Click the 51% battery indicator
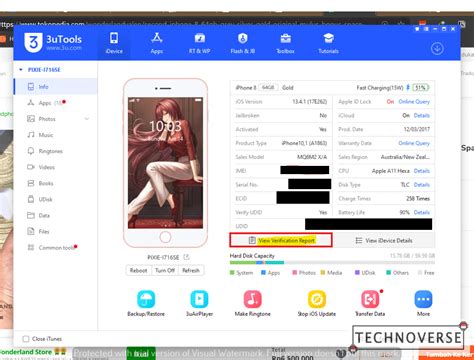474x360 pixels. pyautogui.click(x=421, y=88)
